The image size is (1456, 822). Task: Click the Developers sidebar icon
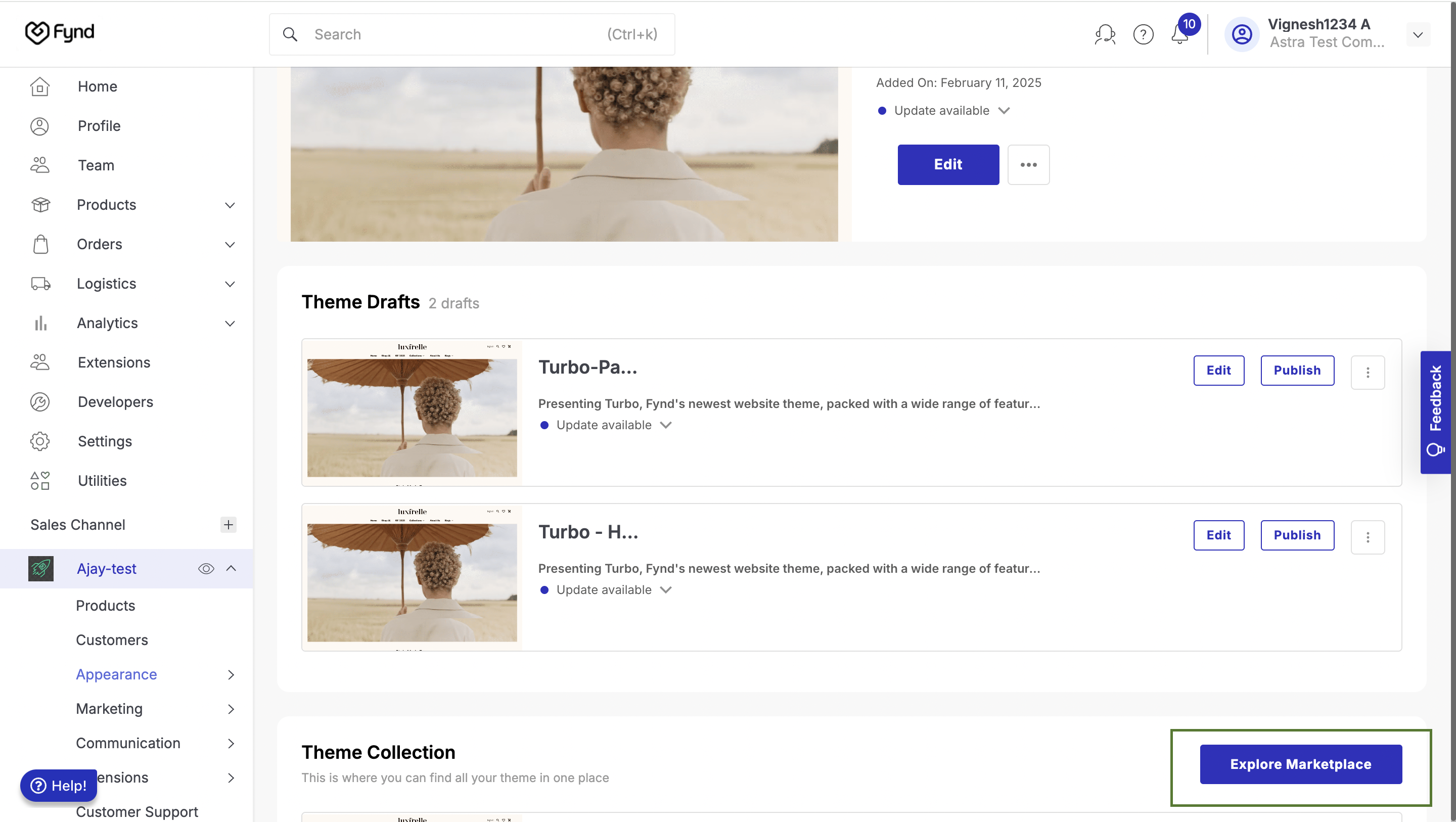[x=39, y=402]
